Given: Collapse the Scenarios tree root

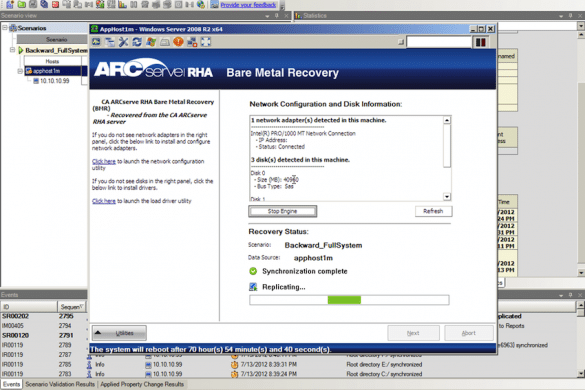Looking at the screenshot, I should point(5,28).
